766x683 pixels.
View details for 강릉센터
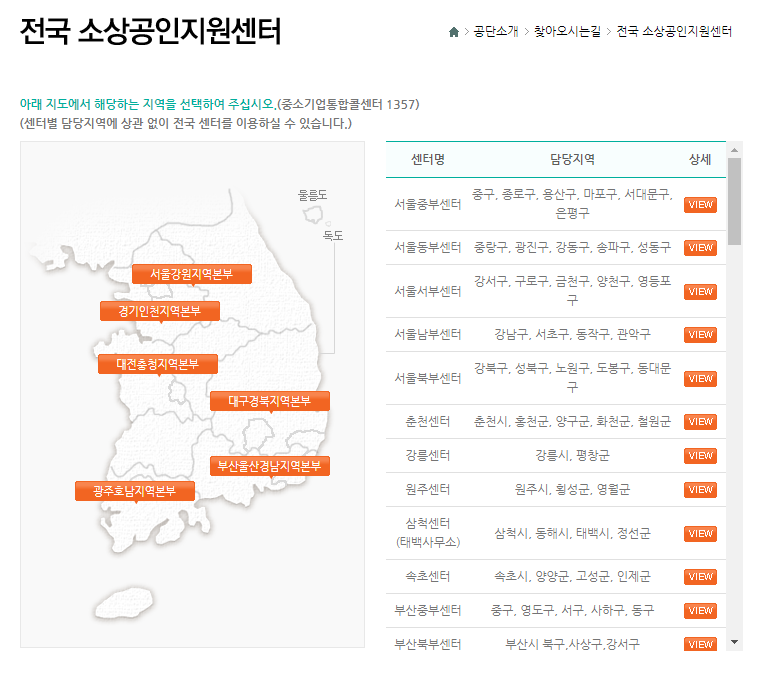700,456
